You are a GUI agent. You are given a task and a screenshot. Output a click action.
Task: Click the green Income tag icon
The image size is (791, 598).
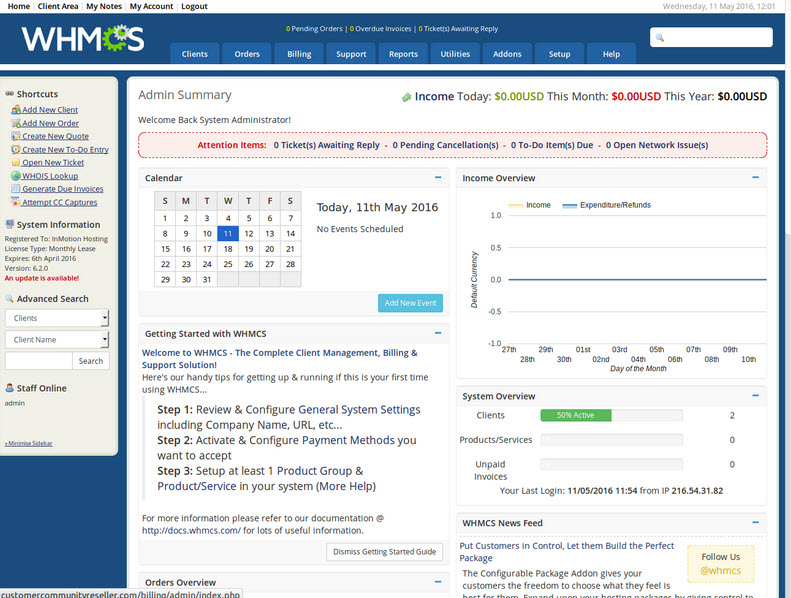coord(406,97)
